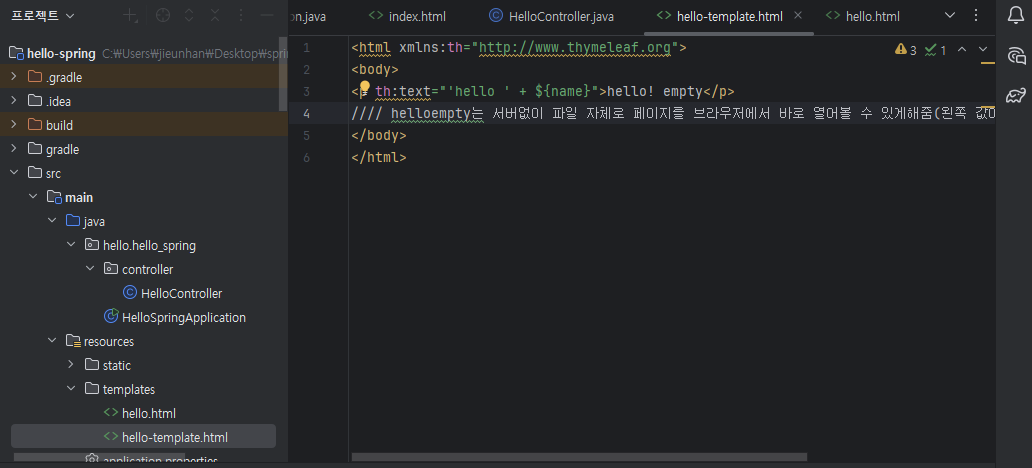Viewport: 1032px width, 468px height.
Task: Select the main folder row
Action: pos(143,197)
